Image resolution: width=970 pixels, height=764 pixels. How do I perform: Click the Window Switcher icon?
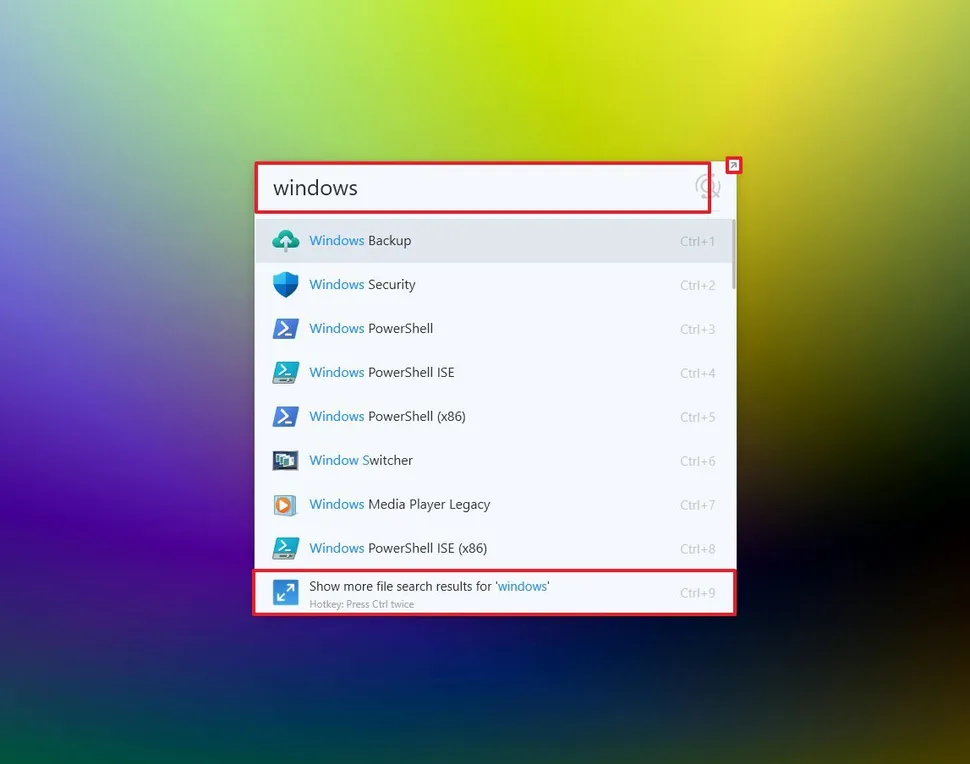(x=285, y=460)
